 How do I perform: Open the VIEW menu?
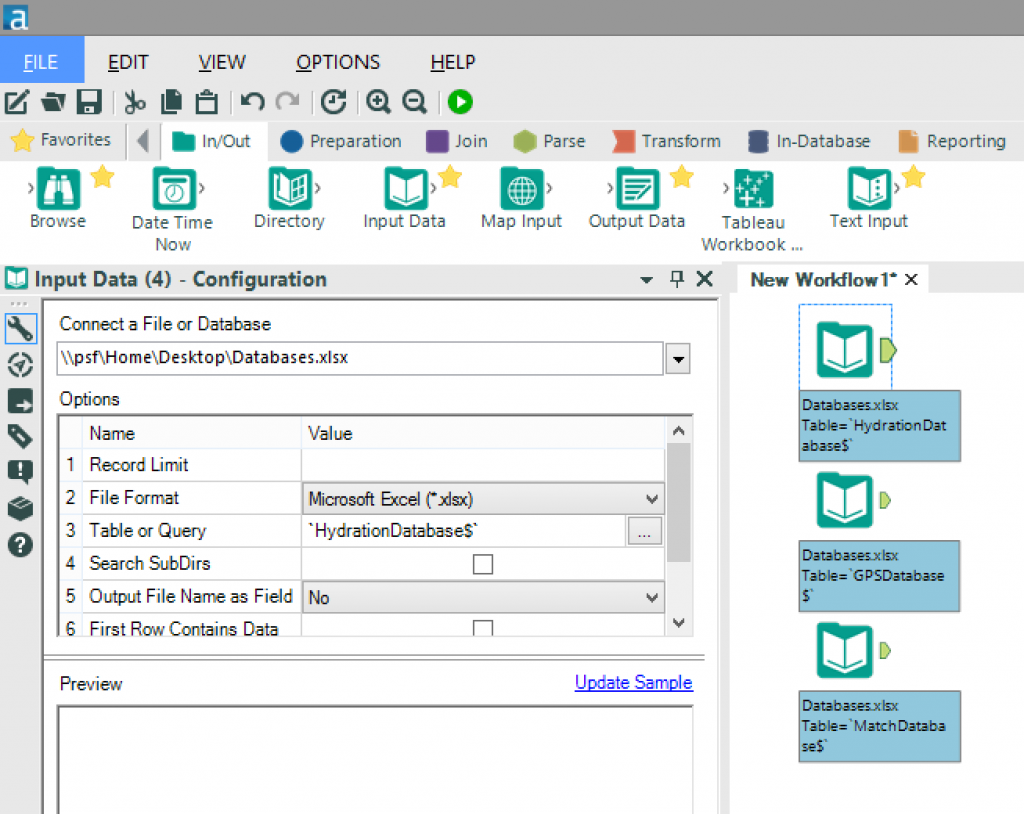point(222,62)
